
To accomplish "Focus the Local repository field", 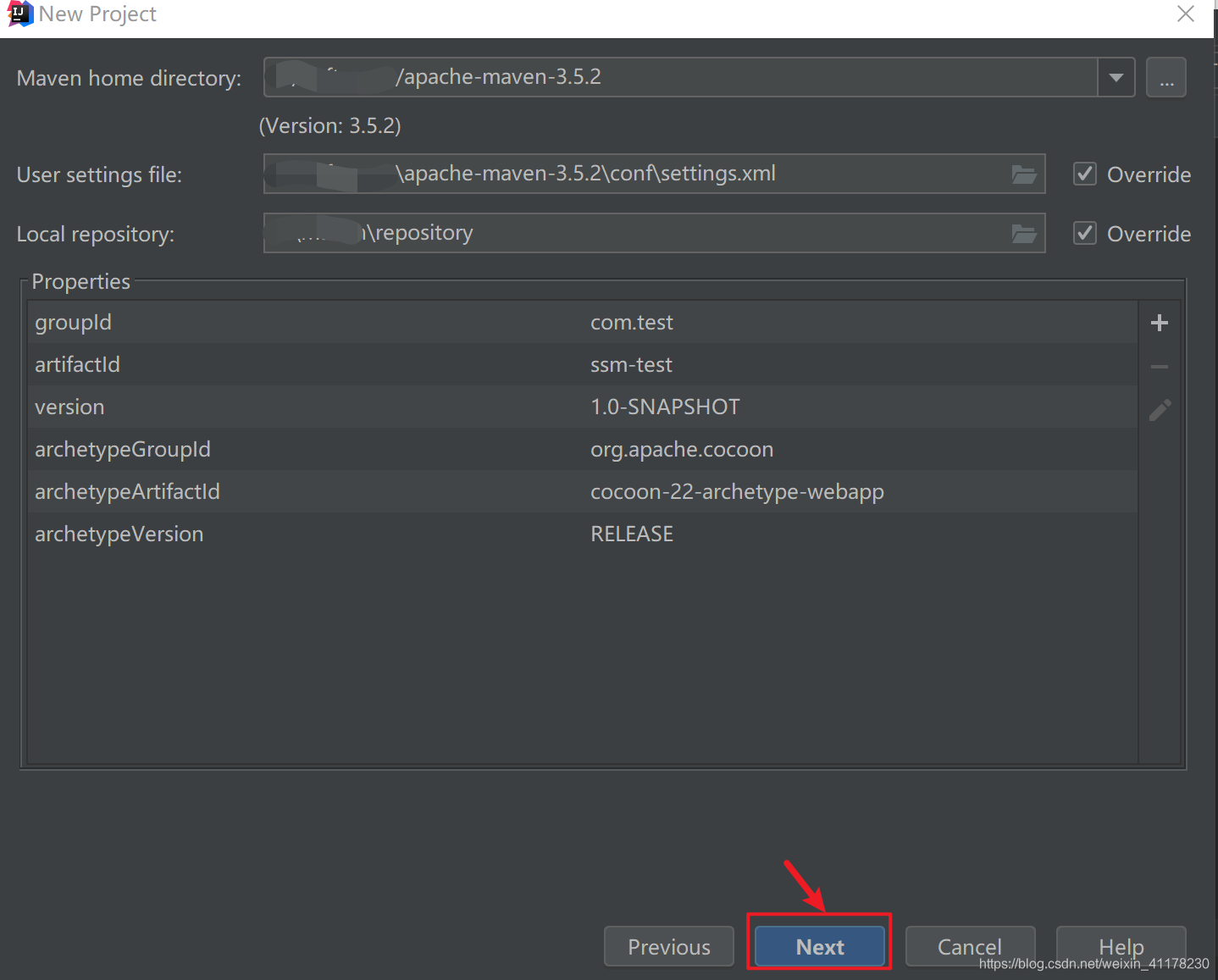I will (654, 233).
